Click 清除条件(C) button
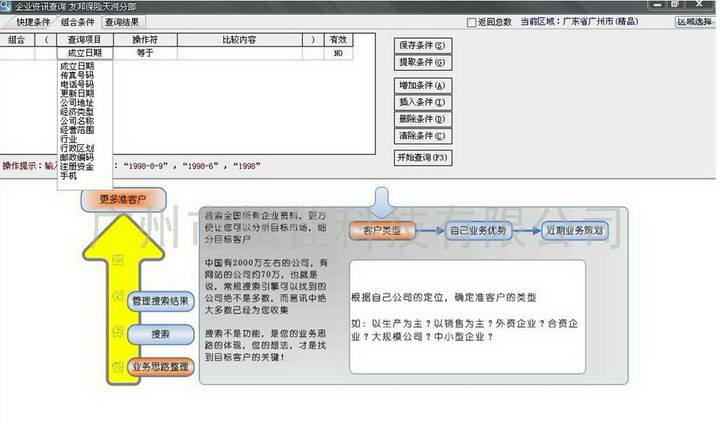 [x=422, y=136]
